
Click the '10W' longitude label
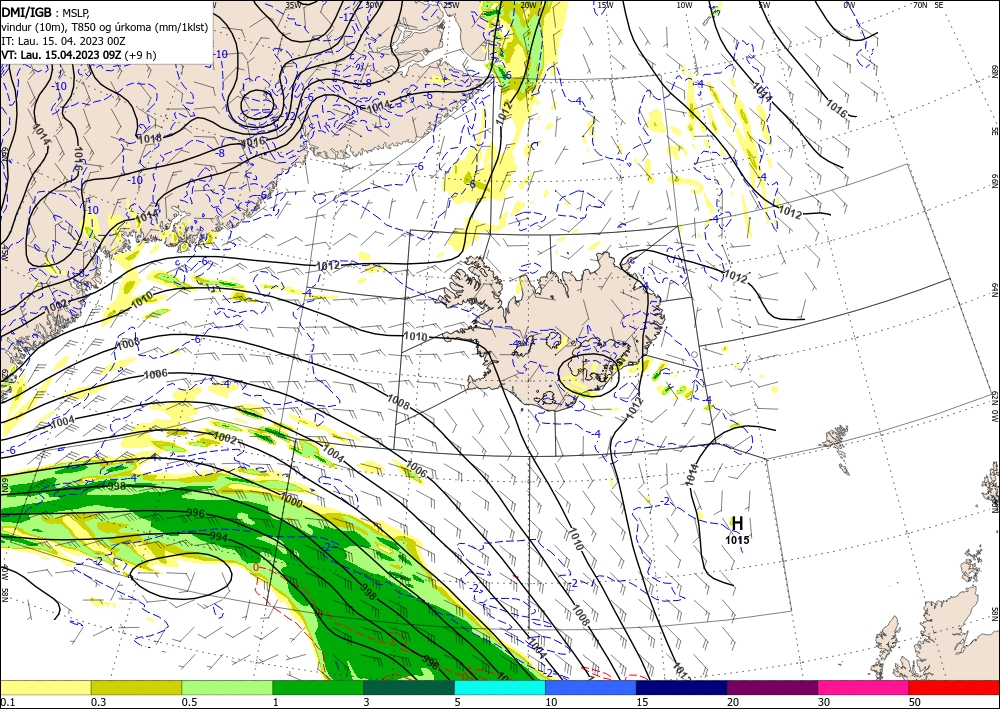click(684, 5)
